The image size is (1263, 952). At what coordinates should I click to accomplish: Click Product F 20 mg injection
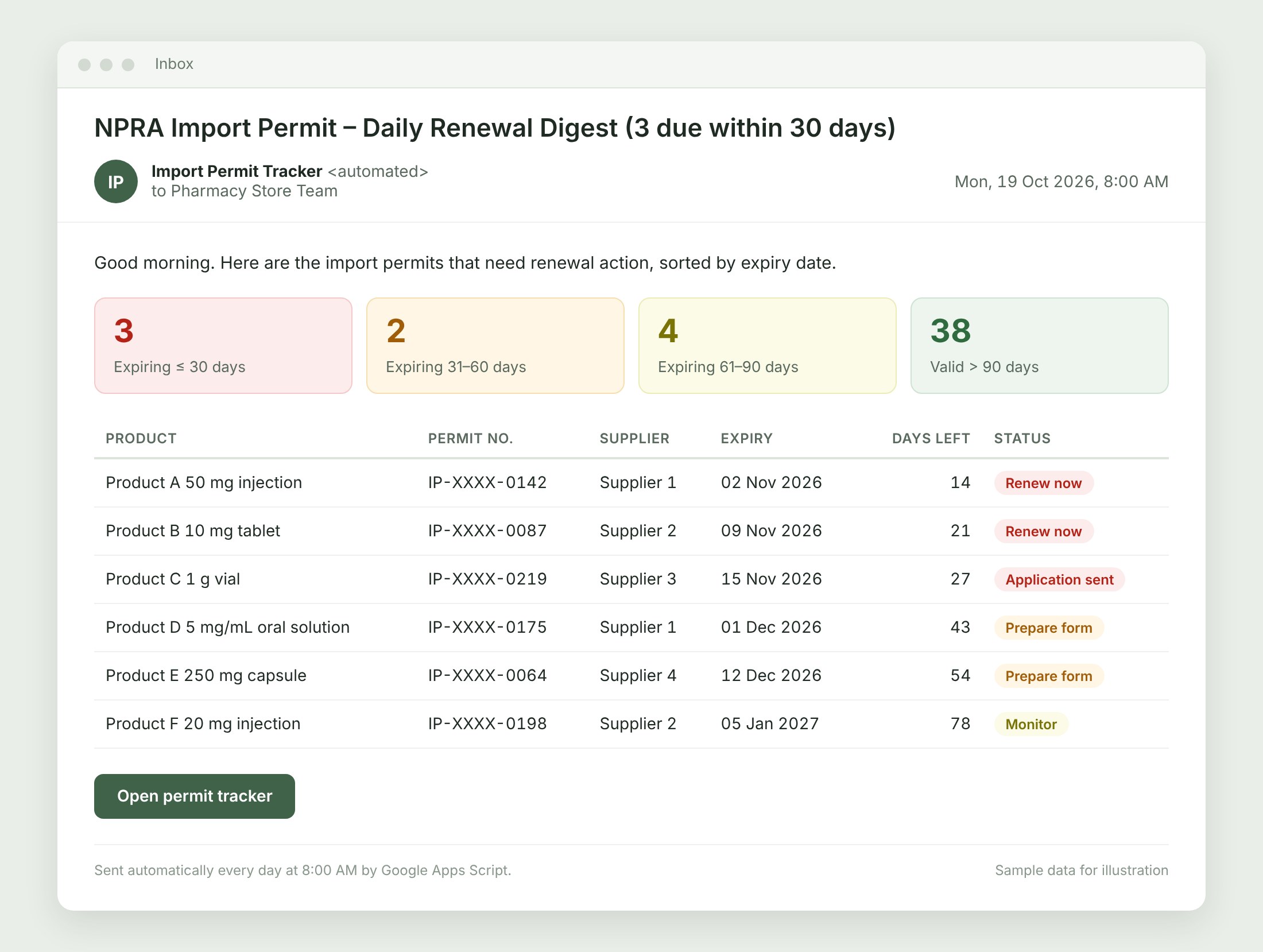click(203, 723)
